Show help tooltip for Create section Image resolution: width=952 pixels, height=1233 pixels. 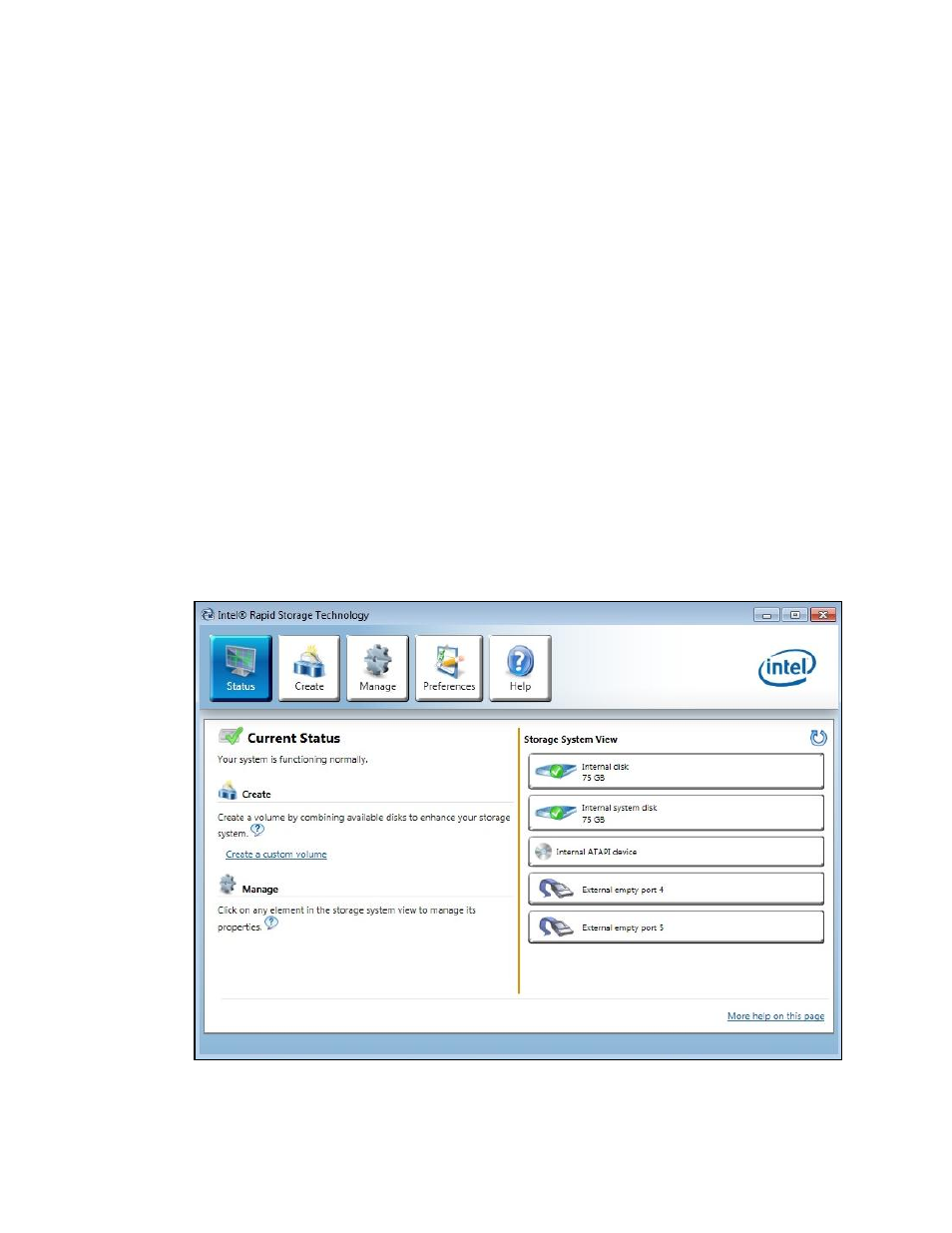(257, 830)
